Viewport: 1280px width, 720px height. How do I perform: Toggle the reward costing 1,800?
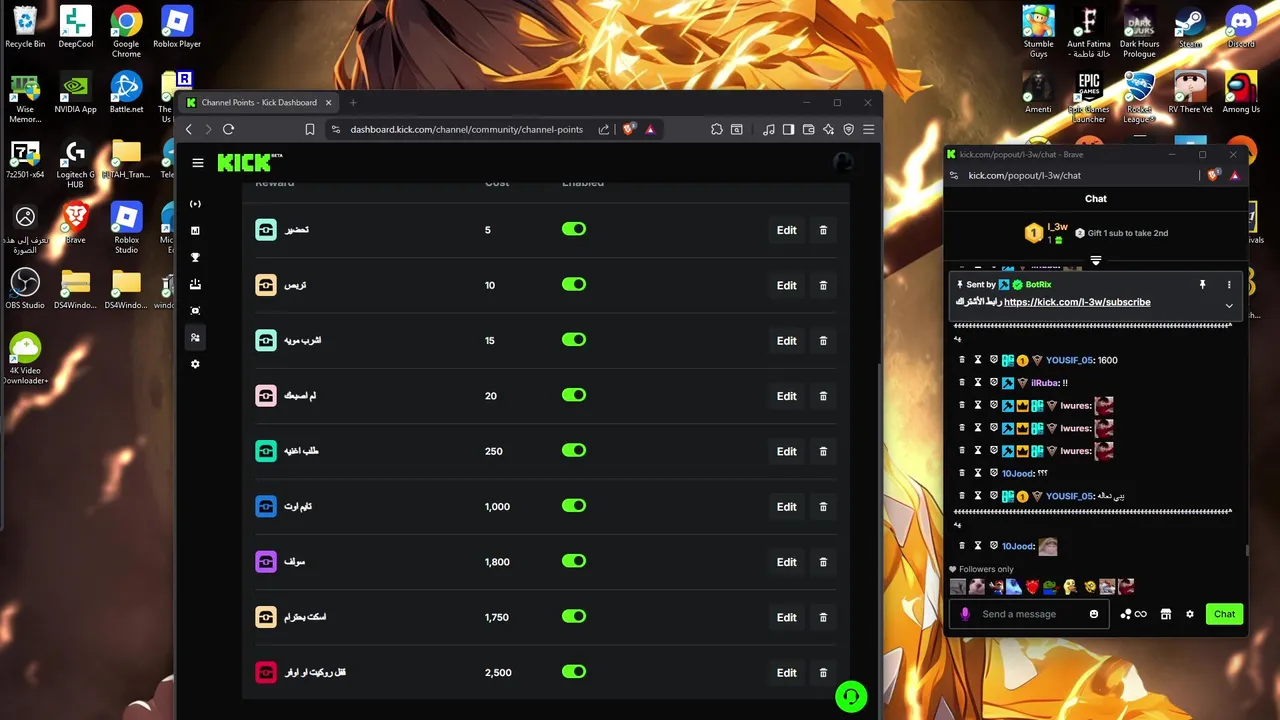pos(574,561)
